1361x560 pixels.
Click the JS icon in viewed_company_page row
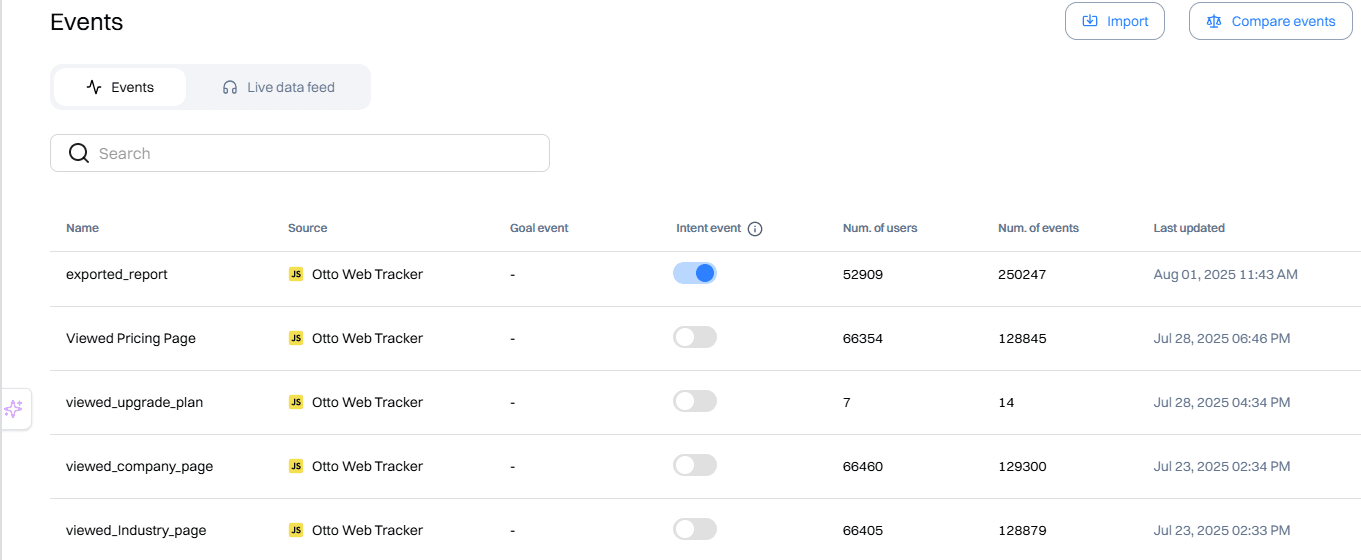(296, 466)
